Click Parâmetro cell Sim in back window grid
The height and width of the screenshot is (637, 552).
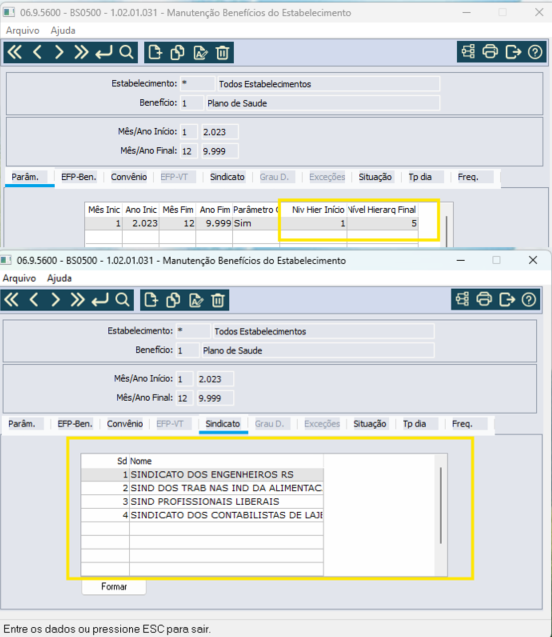point(255,223)
